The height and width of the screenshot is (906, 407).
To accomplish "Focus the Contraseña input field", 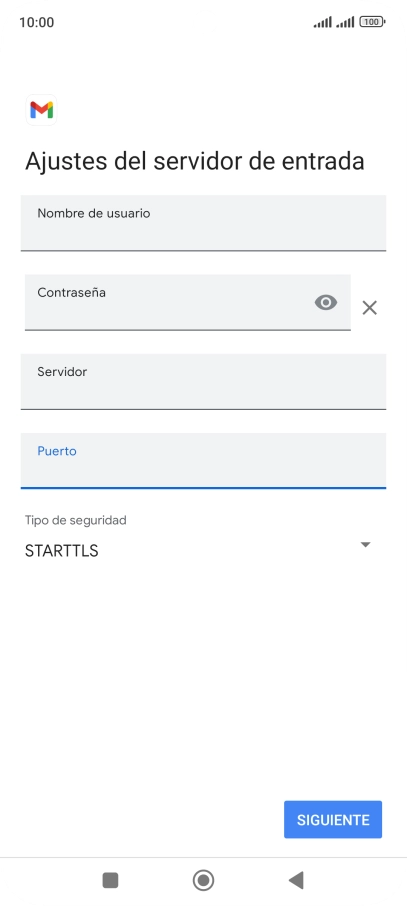I will tap(188, 302).
